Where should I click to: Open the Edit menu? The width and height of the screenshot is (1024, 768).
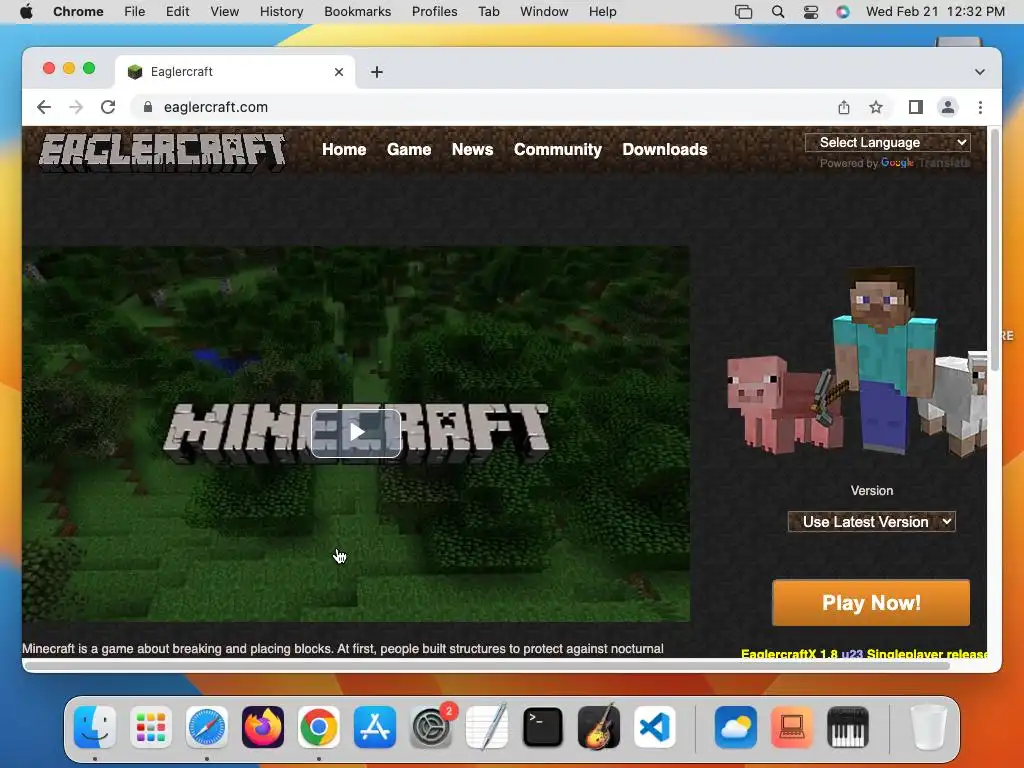(178, 12)
